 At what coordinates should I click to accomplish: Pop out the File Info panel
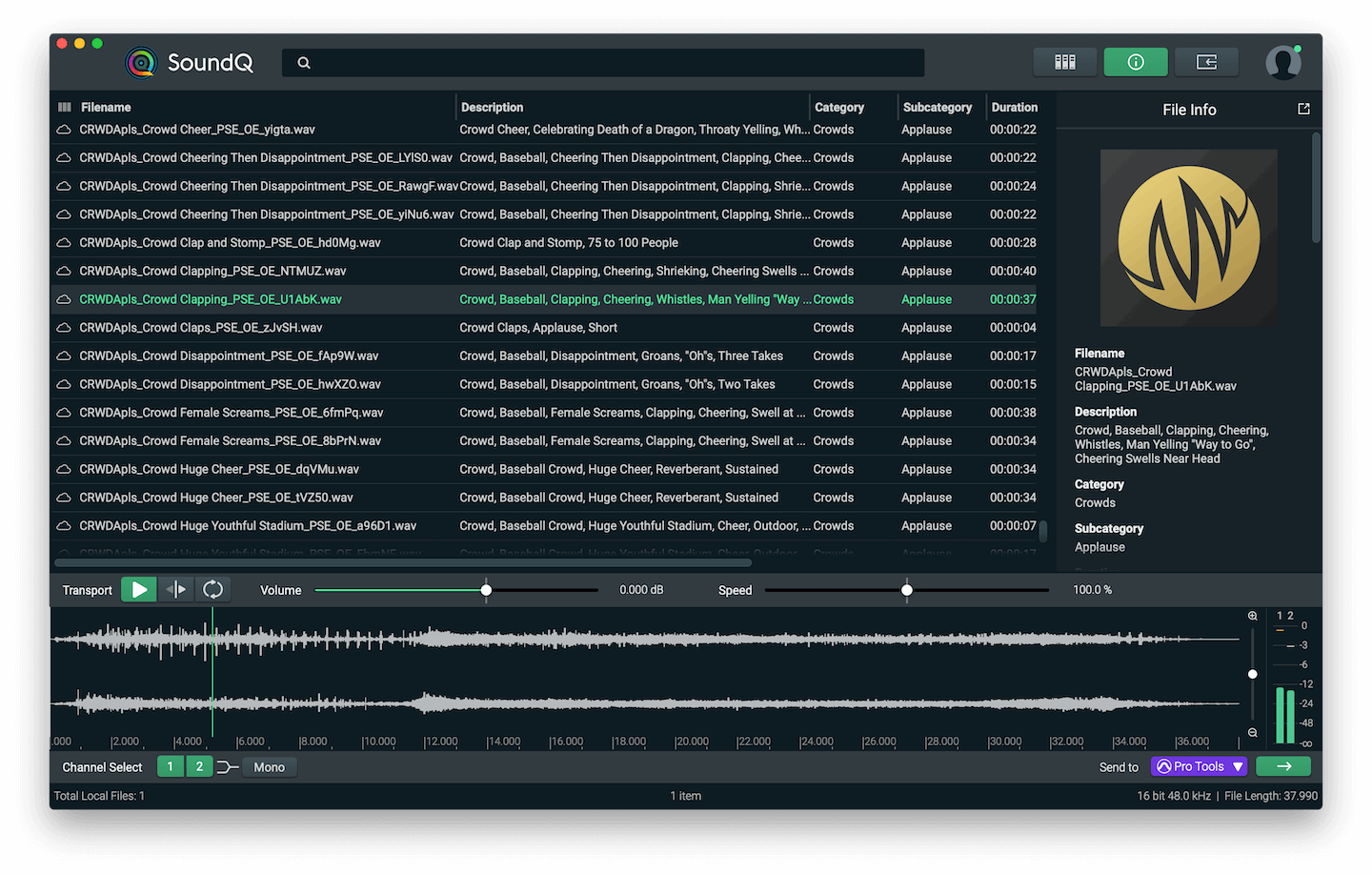click(x=1303, y=109)
